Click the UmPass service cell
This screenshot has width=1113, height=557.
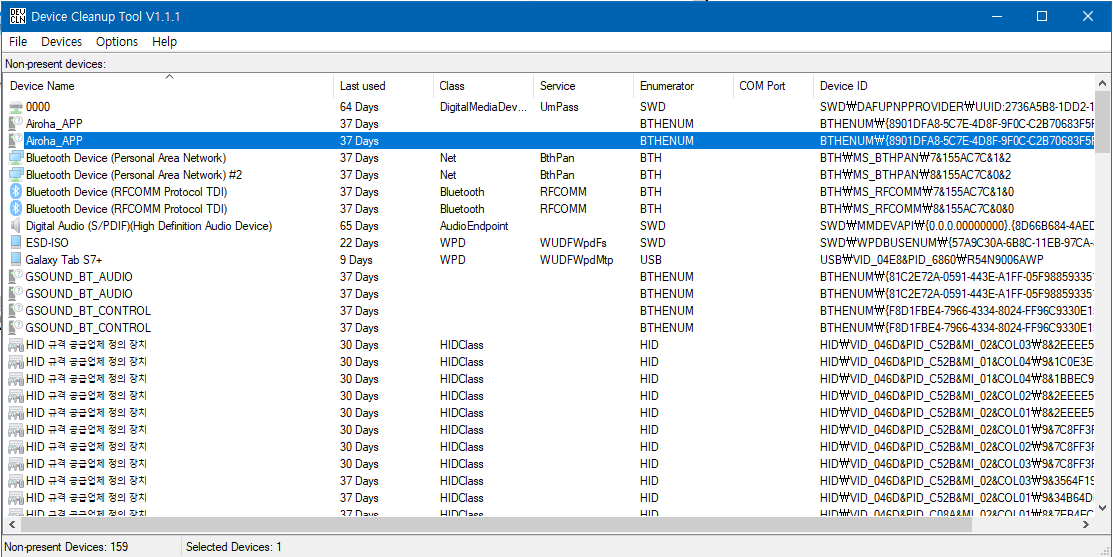[x=559, y=106]
